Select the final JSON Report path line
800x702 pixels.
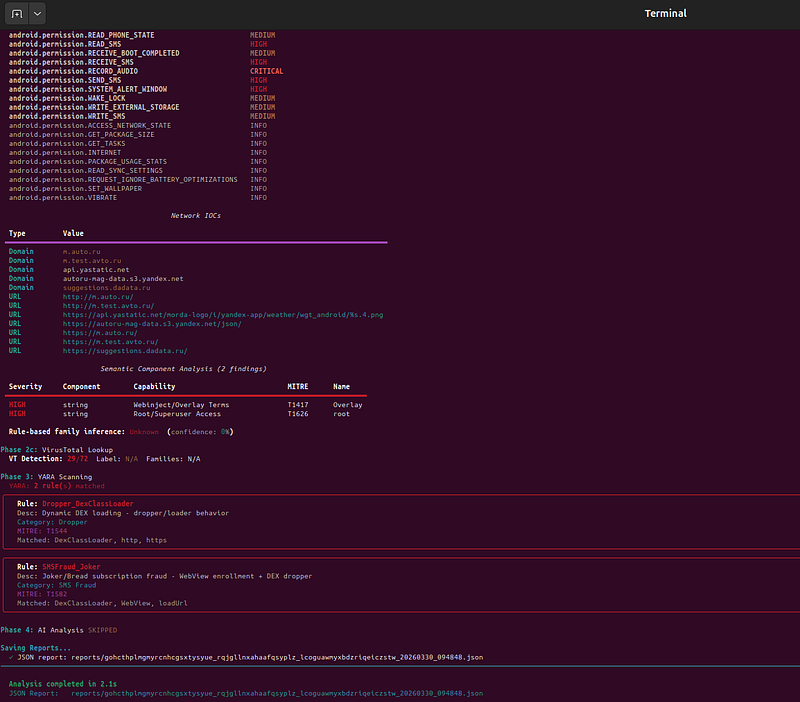tap(246, 694)
